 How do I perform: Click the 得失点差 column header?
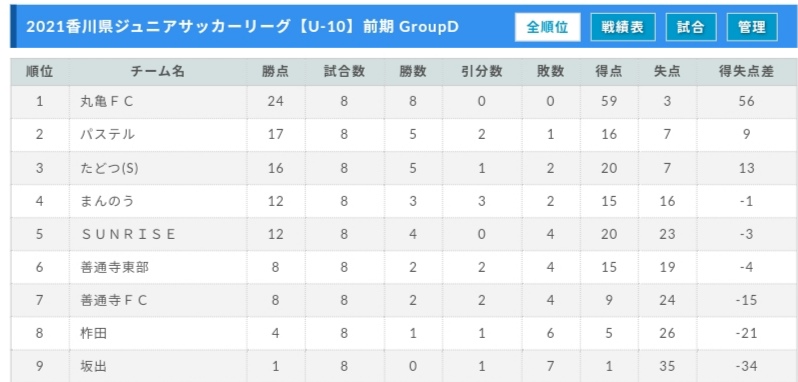tap(746, 72)
